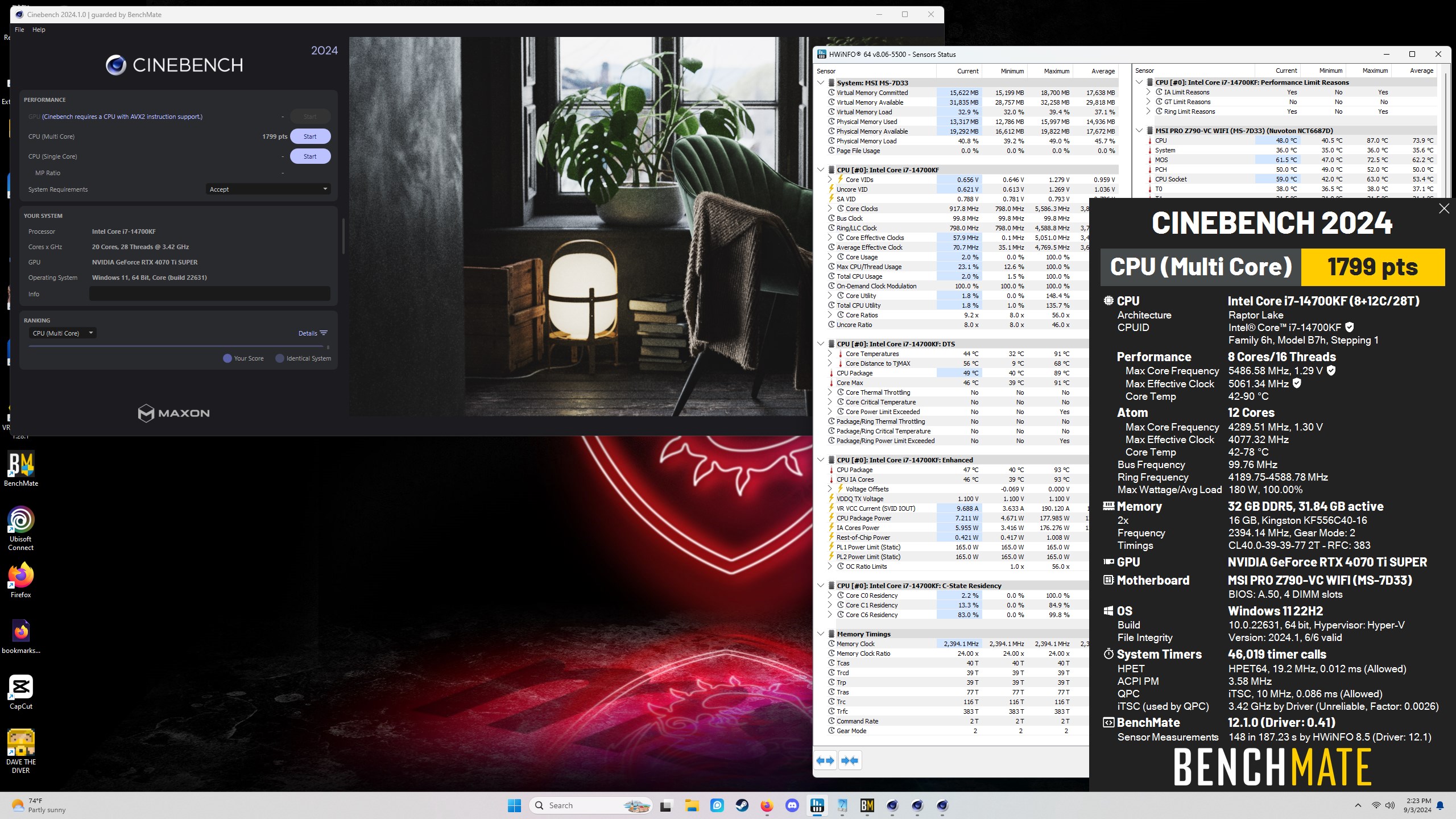Collapse the MSI PRO Z790-VC WIFI Nuvoton group
1456x819 pixels.
(x=1139, y=131)
